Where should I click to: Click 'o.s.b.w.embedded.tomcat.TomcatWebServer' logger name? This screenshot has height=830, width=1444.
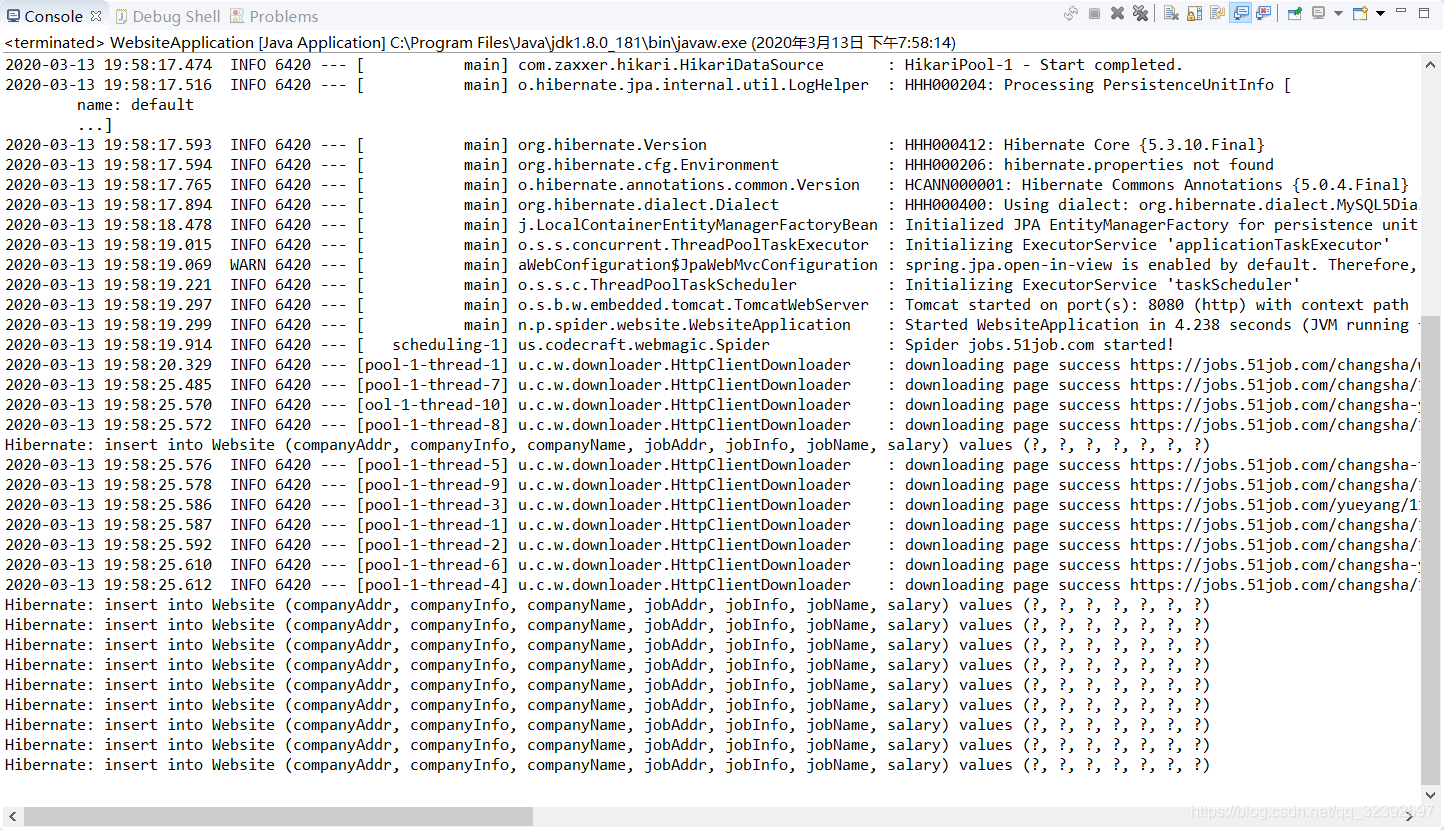pos(693,304)
